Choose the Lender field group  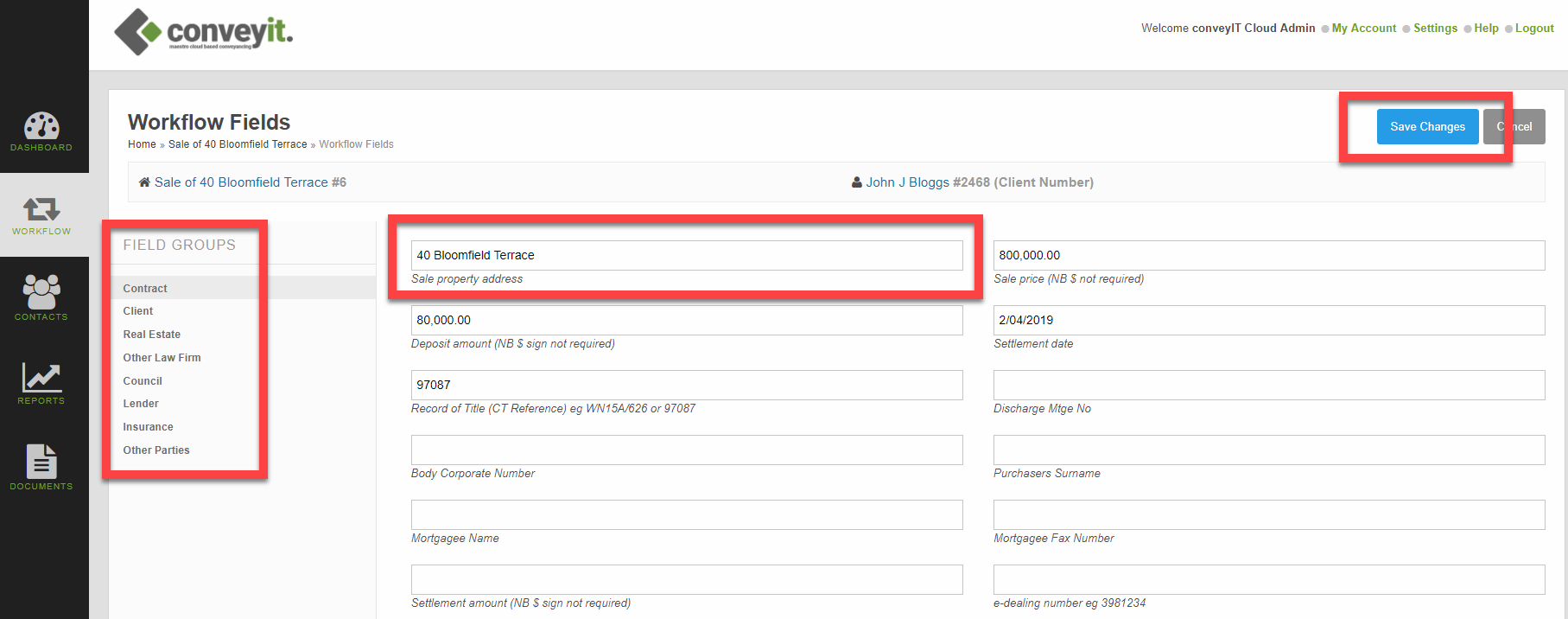(141, 404)
